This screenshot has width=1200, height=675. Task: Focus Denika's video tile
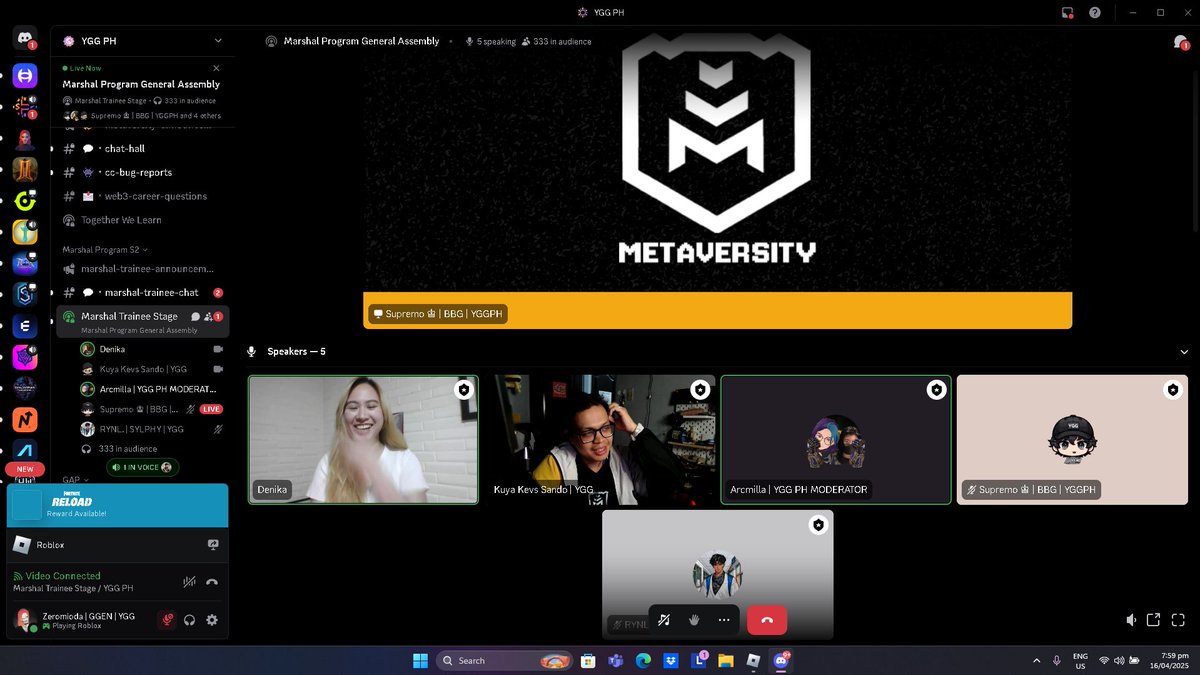pyautogui.click(x=363, y=440)
